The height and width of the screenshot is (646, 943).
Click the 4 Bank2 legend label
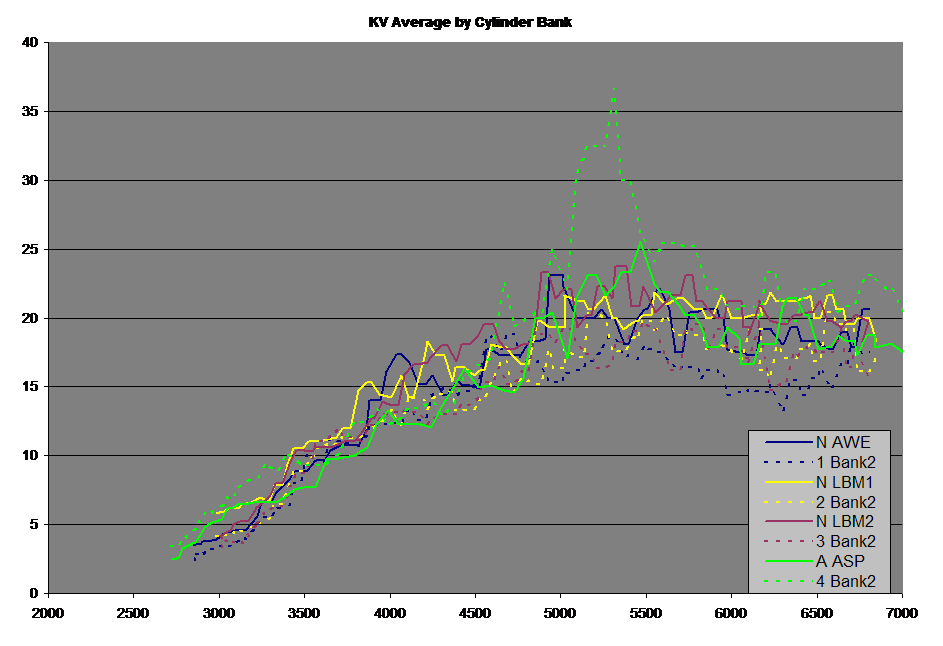click(x=848, y=581)
